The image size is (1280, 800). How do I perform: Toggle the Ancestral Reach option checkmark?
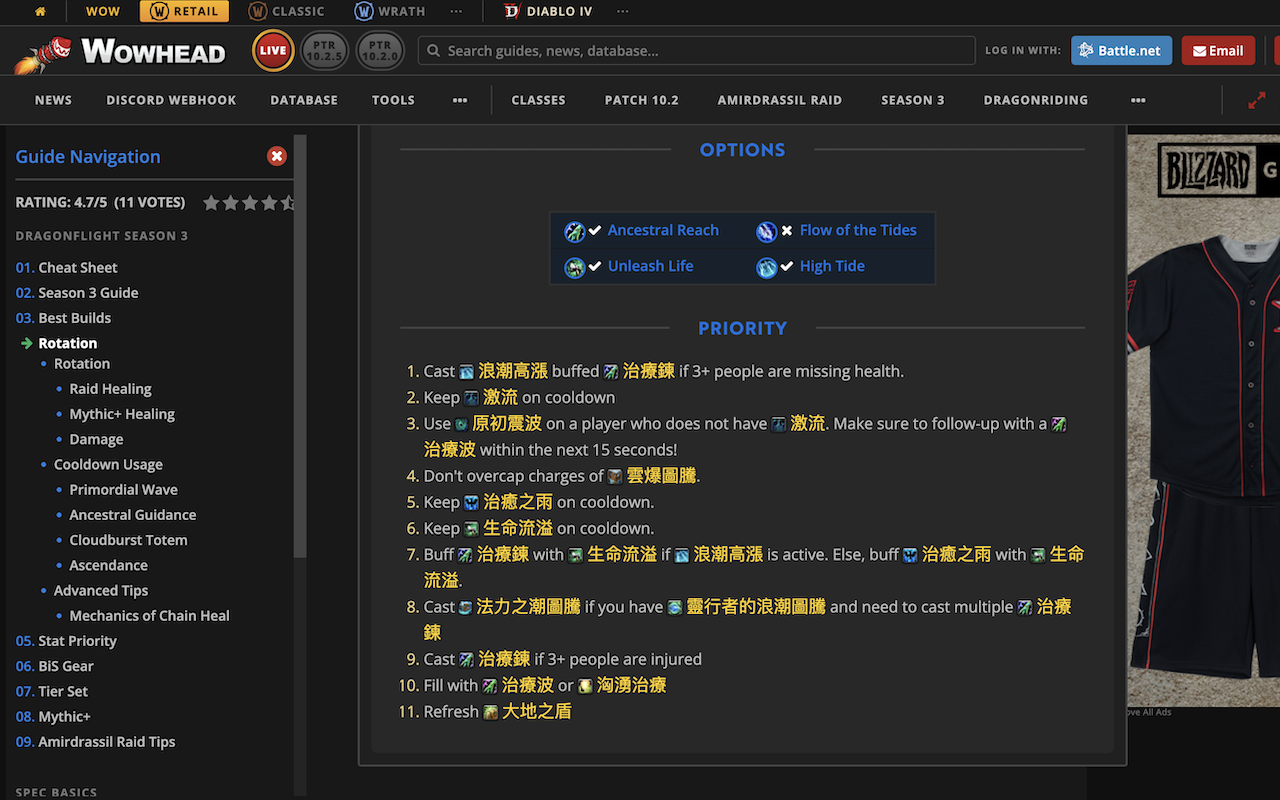click(596, 230)
